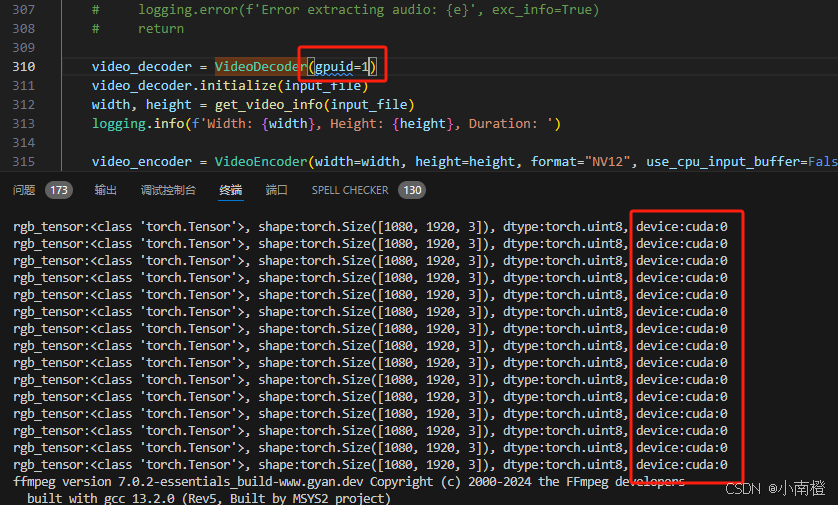Click the use_cpu_input_buffer argument
This screenshot has width=838, height=505.
coord(724,161)
